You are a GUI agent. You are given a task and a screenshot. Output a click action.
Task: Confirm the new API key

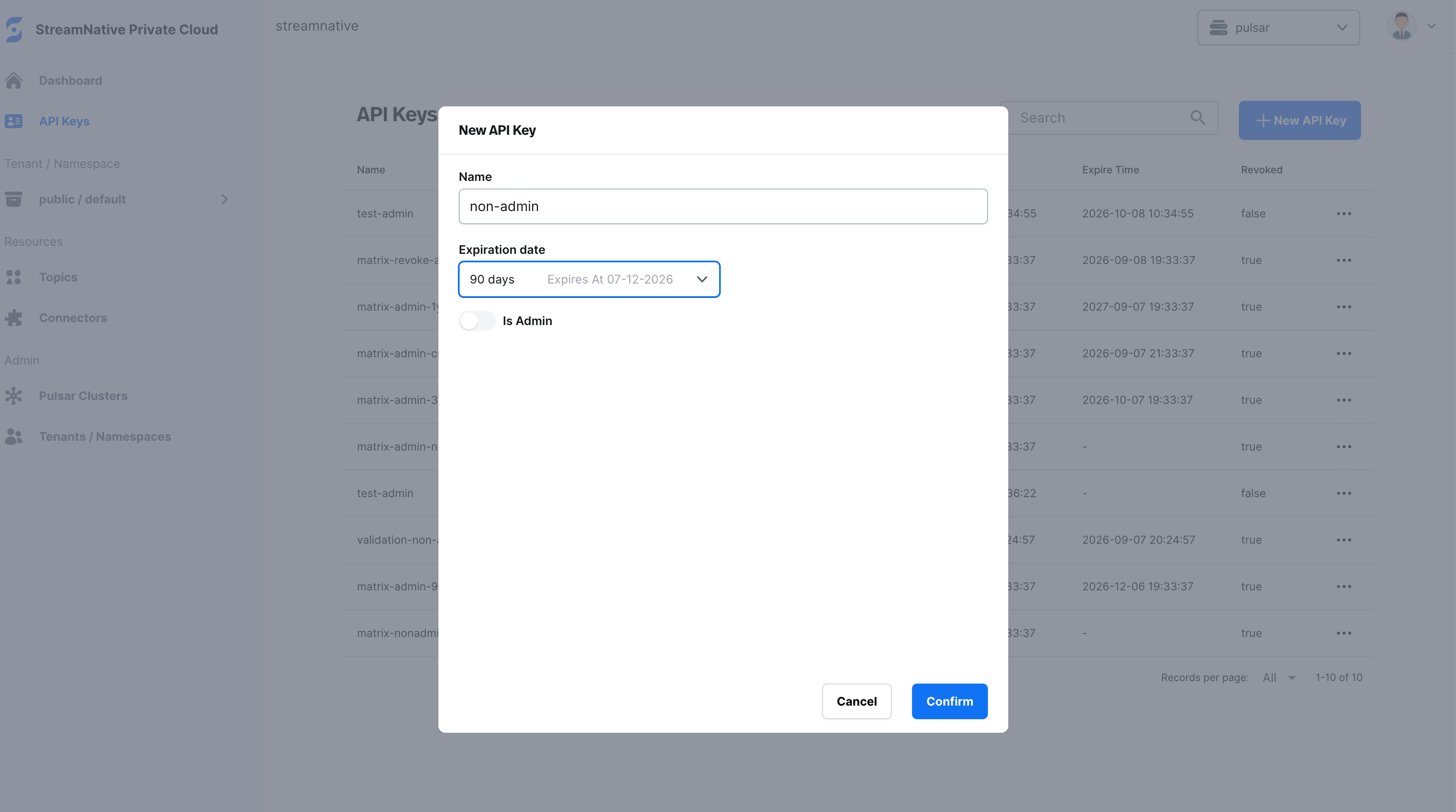(950, 701)
